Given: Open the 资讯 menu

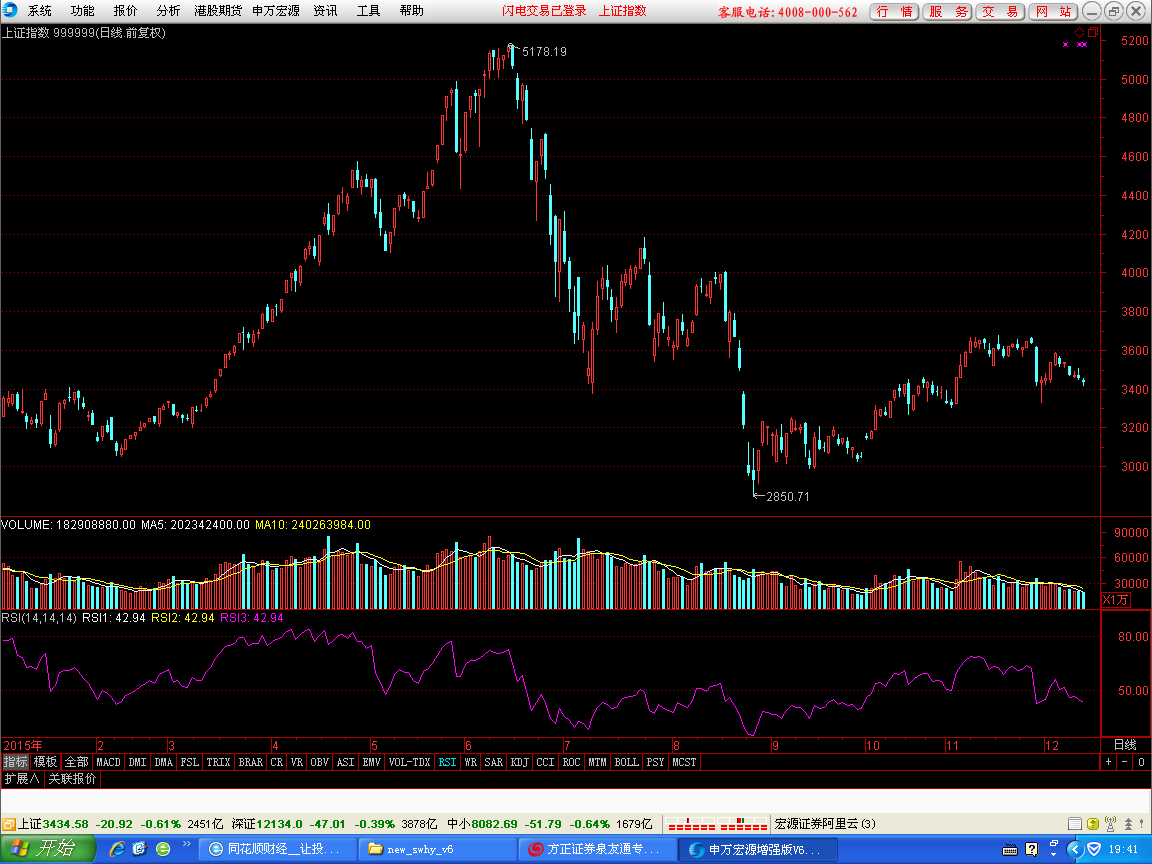Looking at the screenshot, I should coord(325,10).
